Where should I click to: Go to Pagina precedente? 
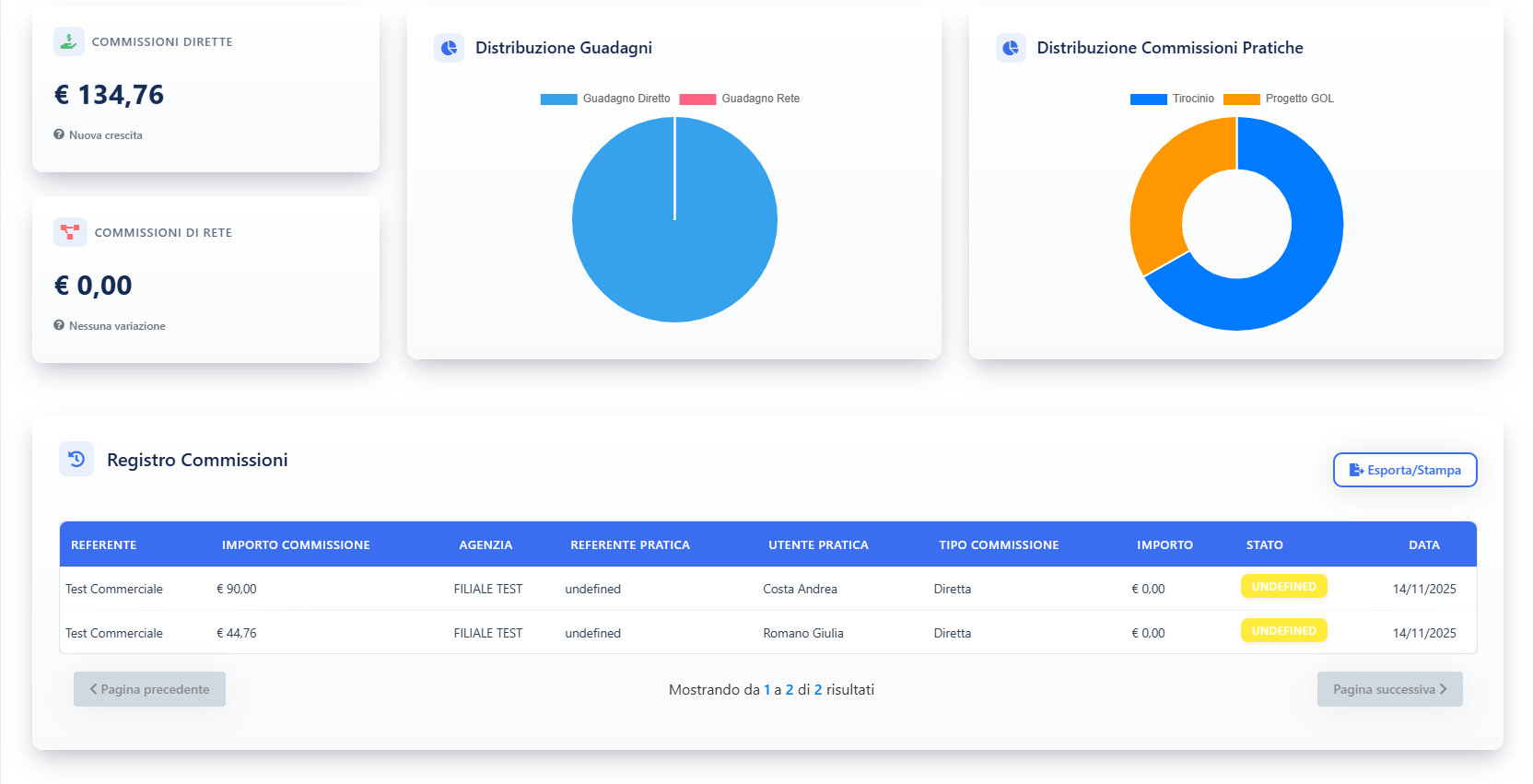point(149,689)
